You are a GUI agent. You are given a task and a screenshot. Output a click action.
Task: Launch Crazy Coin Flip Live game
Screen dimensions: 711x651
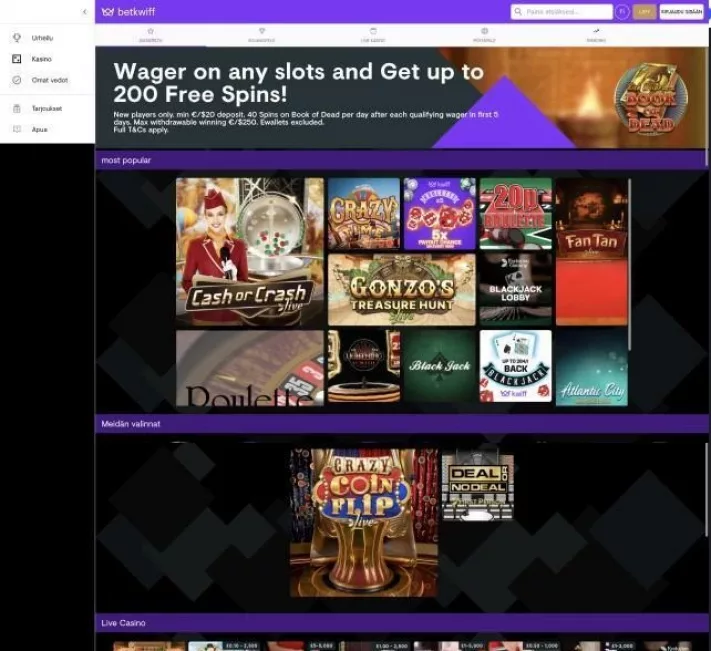(x=364, y=523)
